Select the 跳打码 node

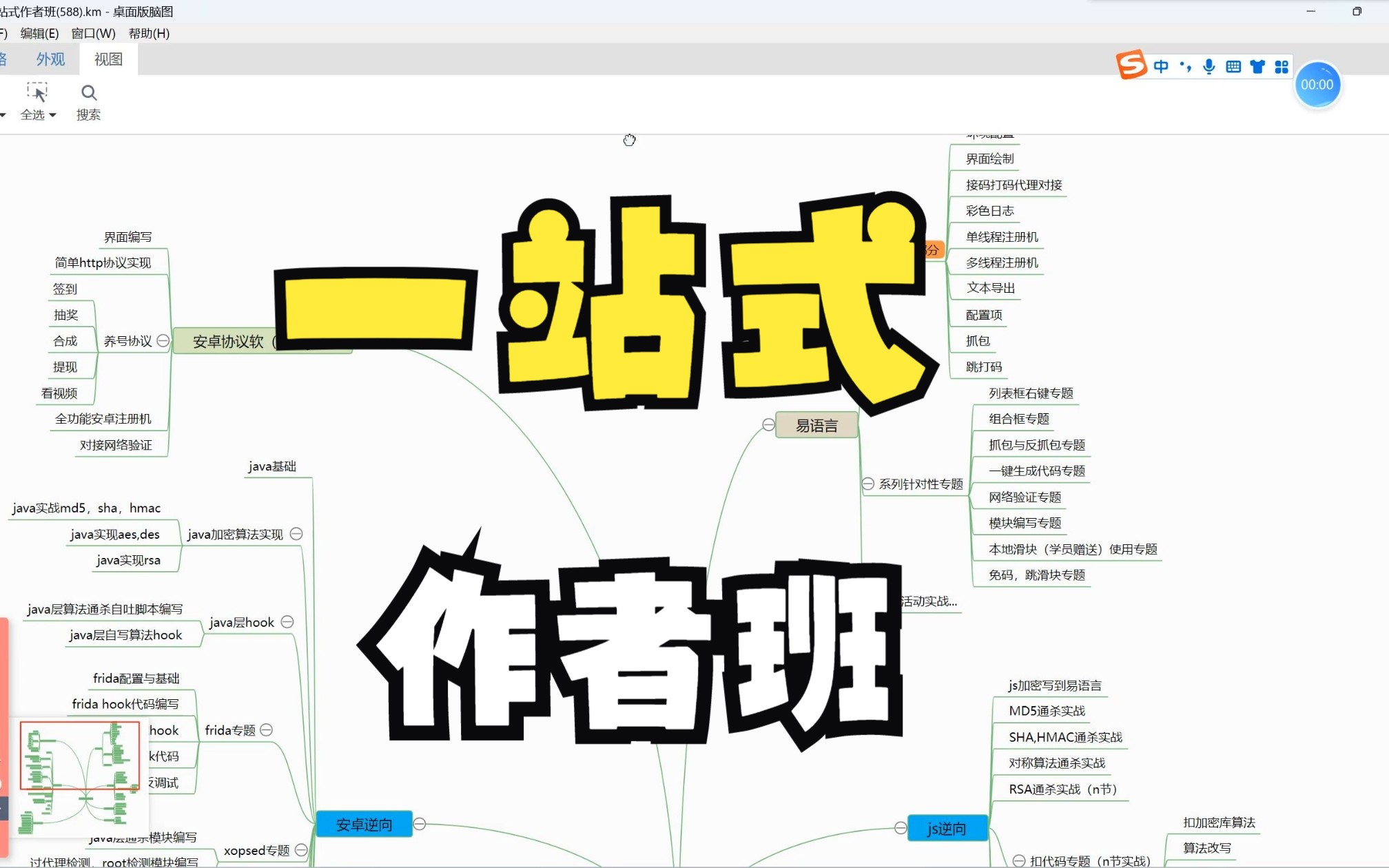pyautogui.click(x=984, y=366)
